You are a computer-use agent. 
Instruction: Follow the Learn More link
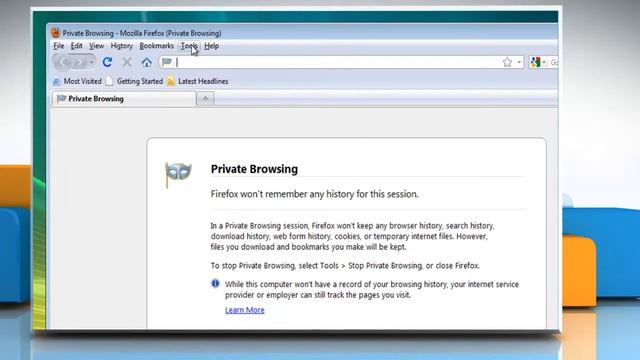click(244, 310)
